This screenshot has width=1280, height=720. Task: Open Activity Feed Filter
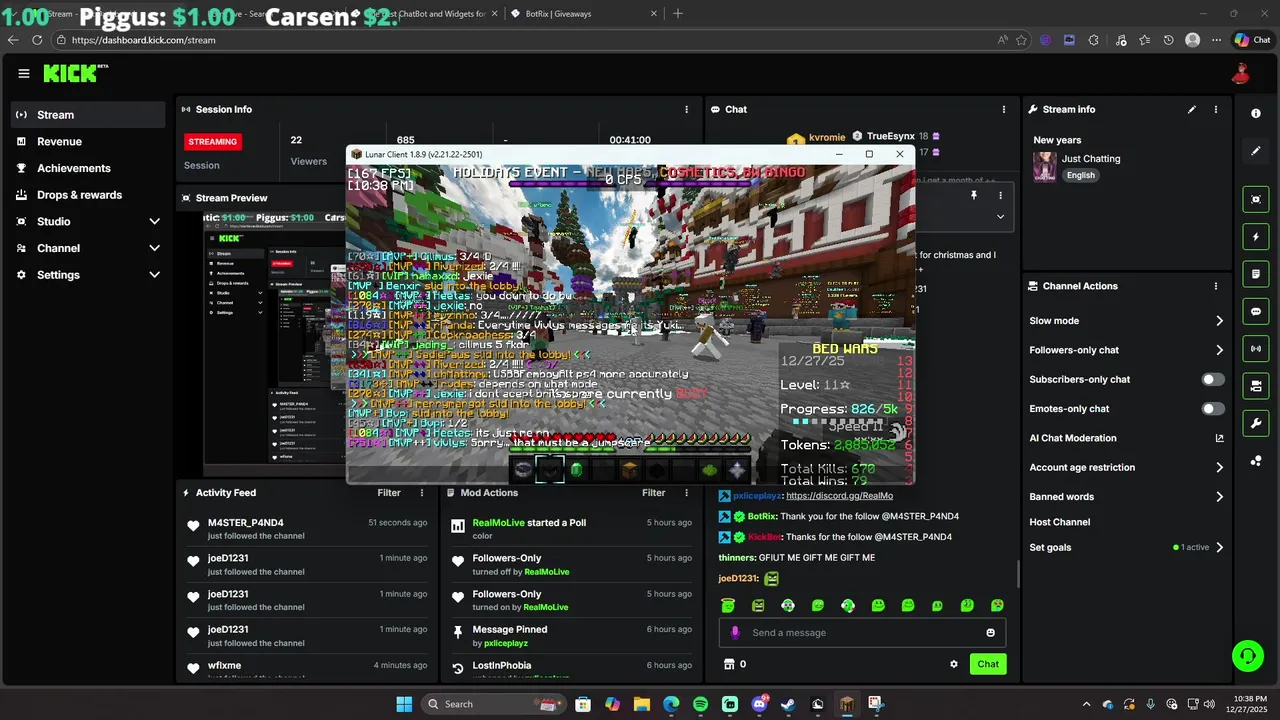click(389, 493)
